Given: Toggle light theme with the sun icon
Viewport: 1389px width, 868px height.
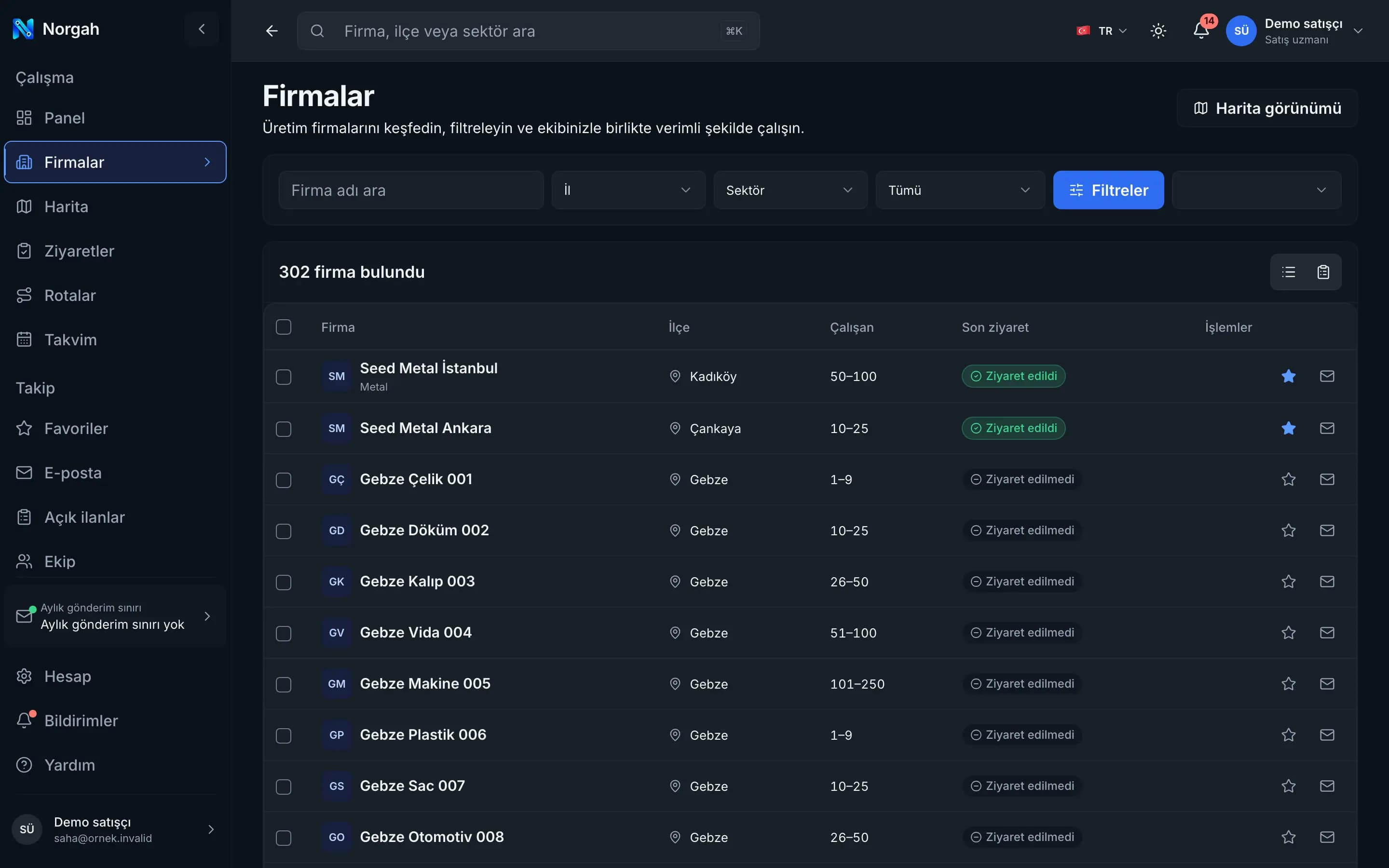Looking at the screenshot, I should (x=1158, y=31).
